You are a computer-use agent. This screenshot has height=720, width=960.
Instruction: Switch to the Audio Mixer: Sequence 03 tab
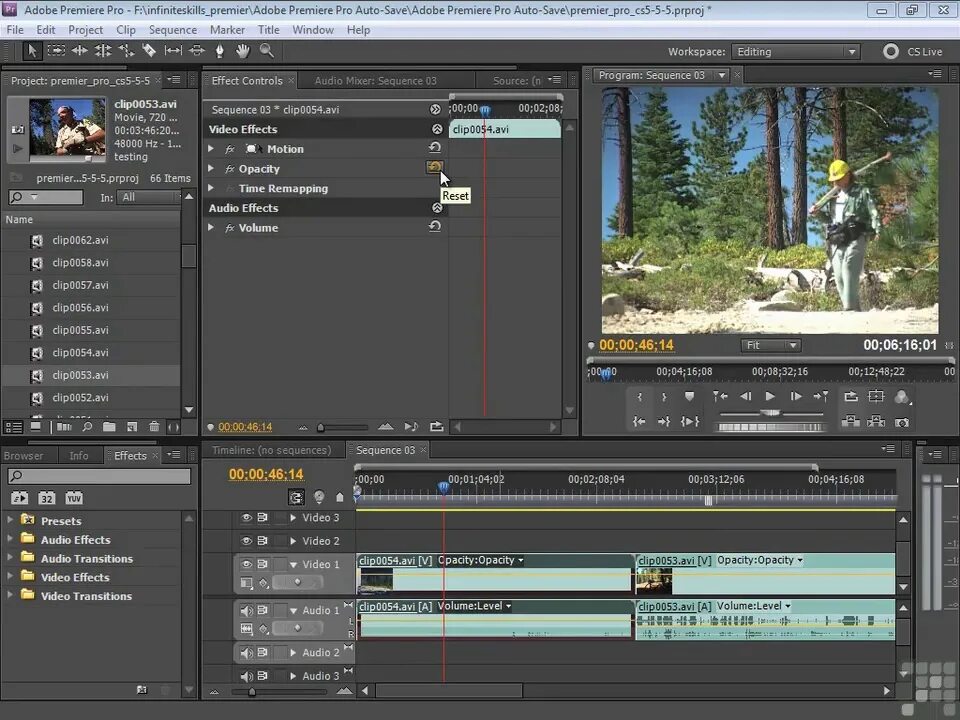point(375,81)
